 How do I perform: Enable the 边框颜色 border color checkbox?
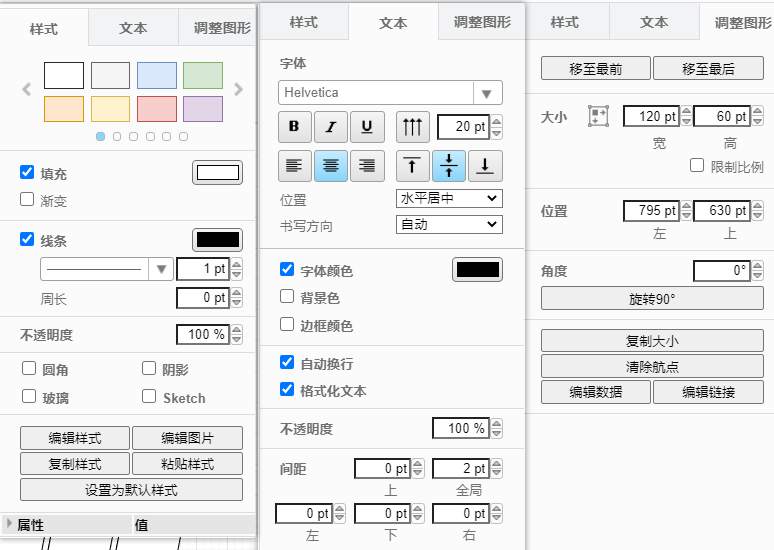(287, 324)
